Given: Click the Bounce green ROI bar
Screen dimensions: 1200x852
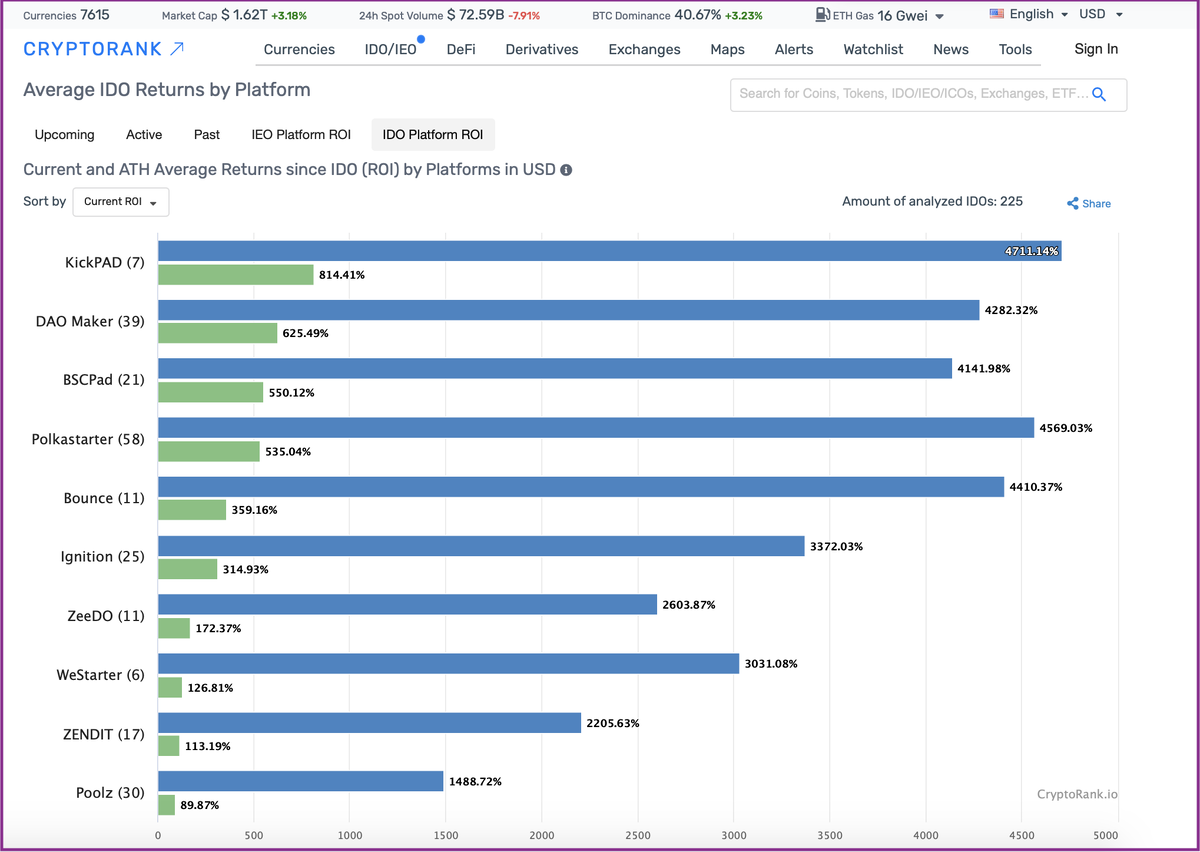Looking at the screenshot, I should 192,510.
